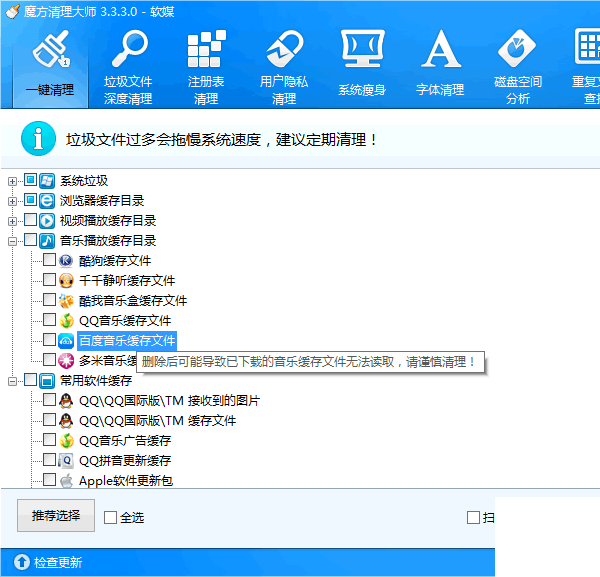Click the icon beside QQ音乐广告缓存
Image resolution: width=600 pixels, height=577 pixels.
point(66,440)
